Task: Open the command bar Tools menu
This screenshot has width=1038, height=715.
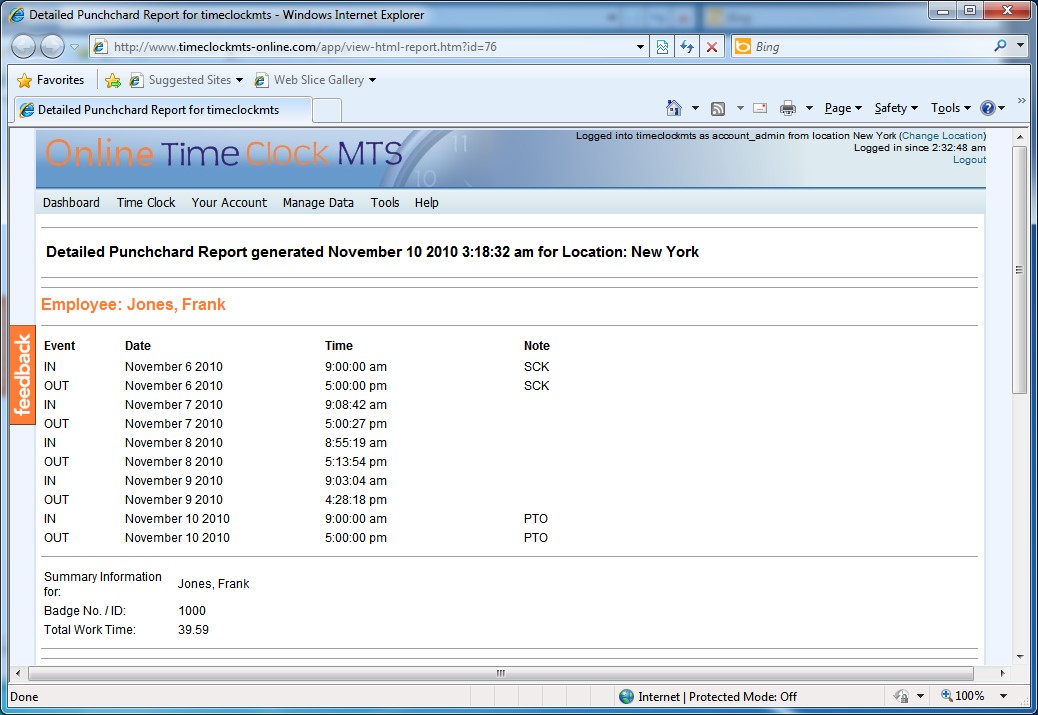Action: coord(951,108)
